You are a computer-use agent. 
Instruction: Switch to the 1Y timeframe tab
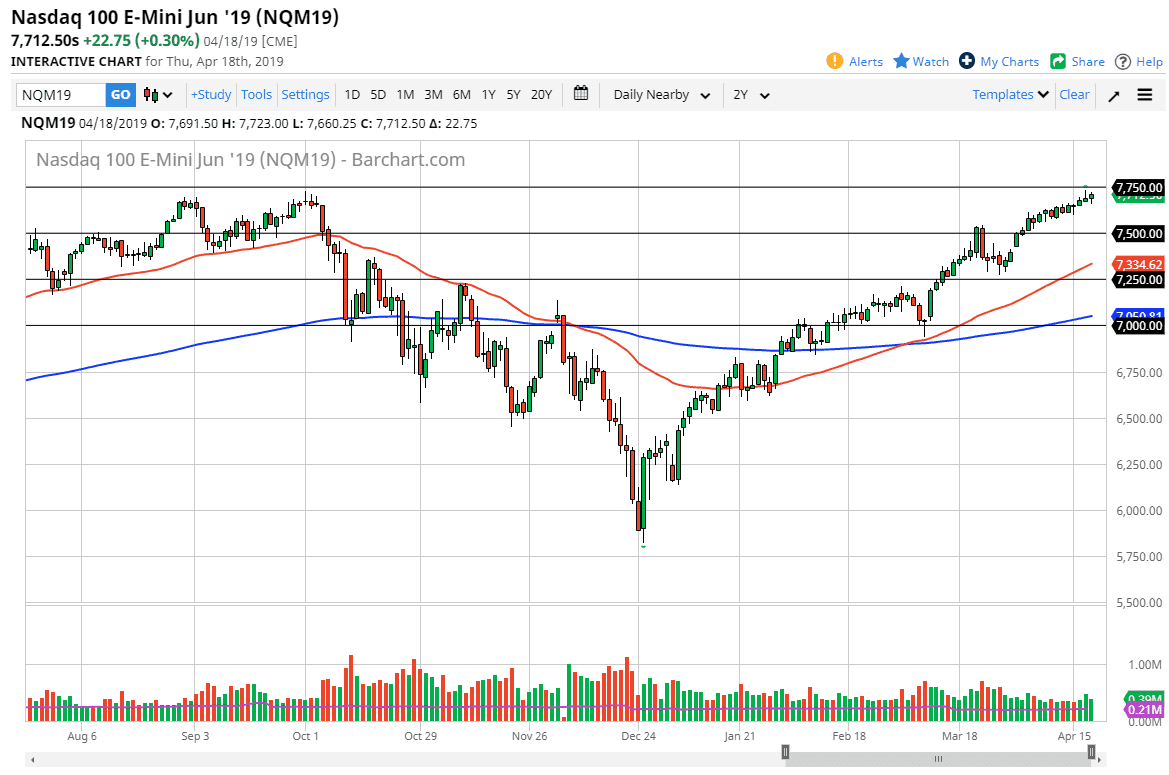488,94
